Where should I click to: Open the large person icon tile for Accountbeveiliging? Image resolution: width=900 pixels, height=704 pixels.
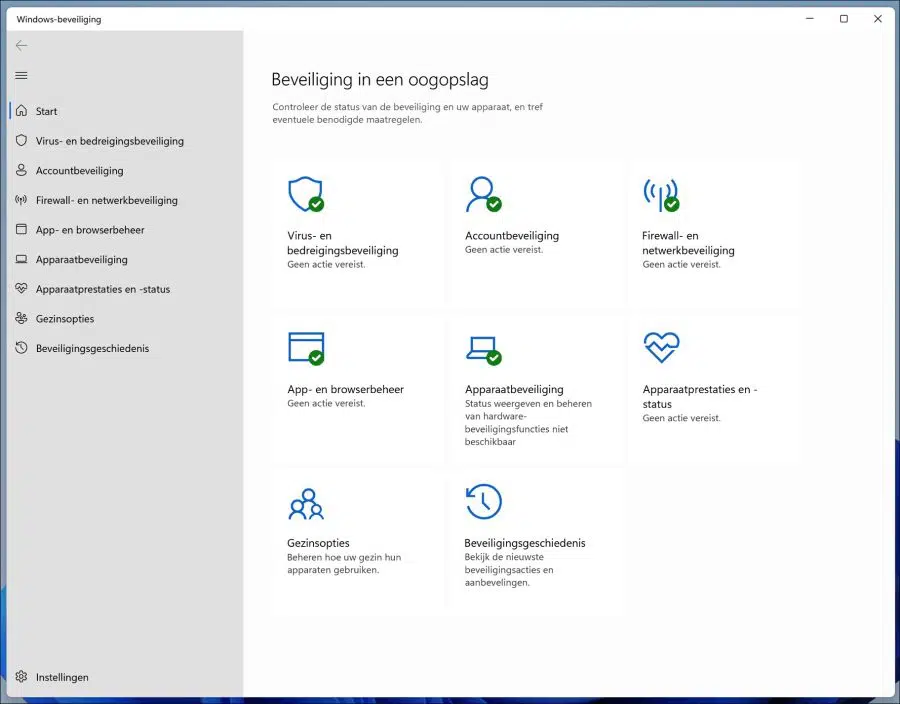point(484,195)
